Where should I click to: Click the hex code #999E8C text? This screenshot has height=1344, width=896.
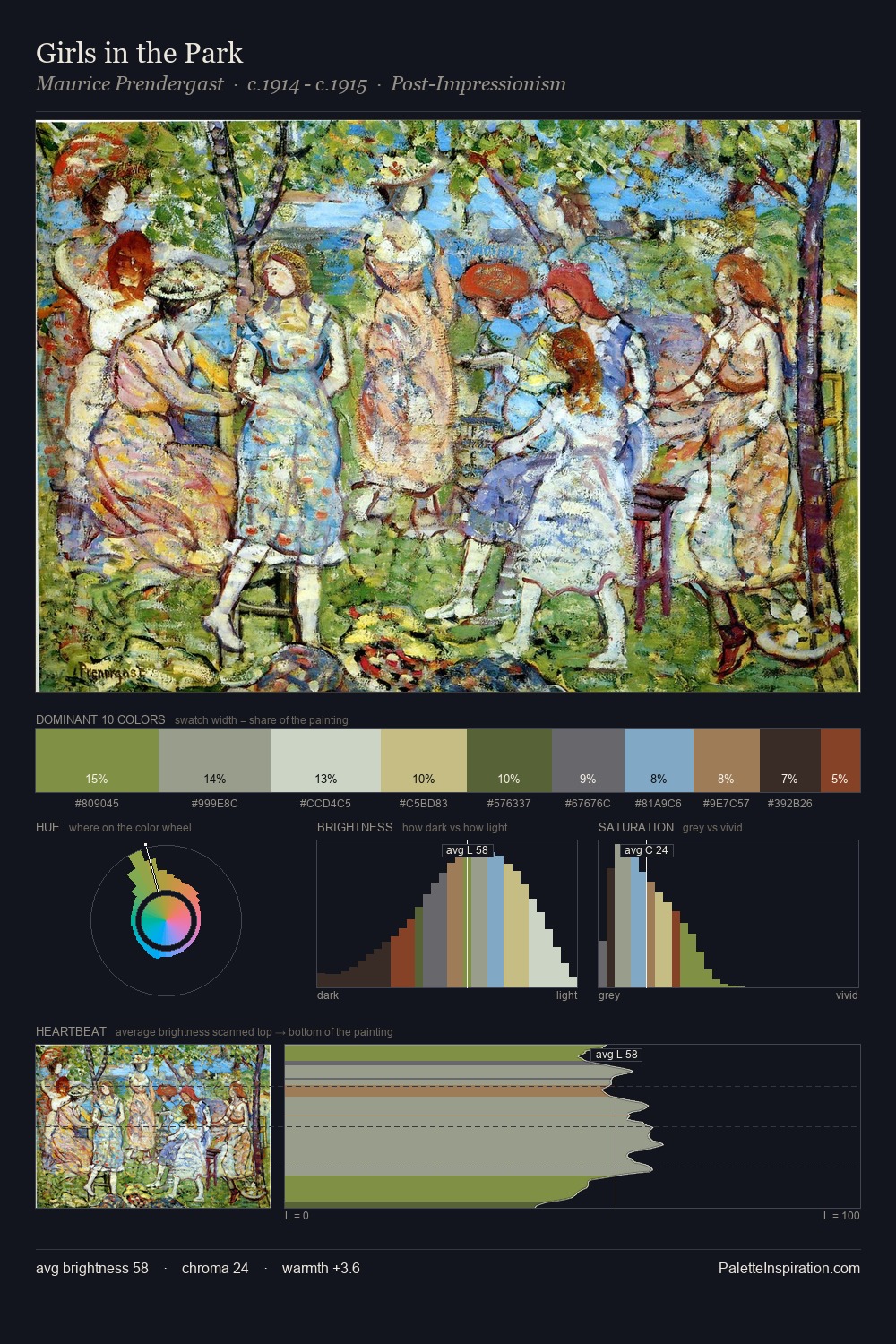[x=215, y=804]
